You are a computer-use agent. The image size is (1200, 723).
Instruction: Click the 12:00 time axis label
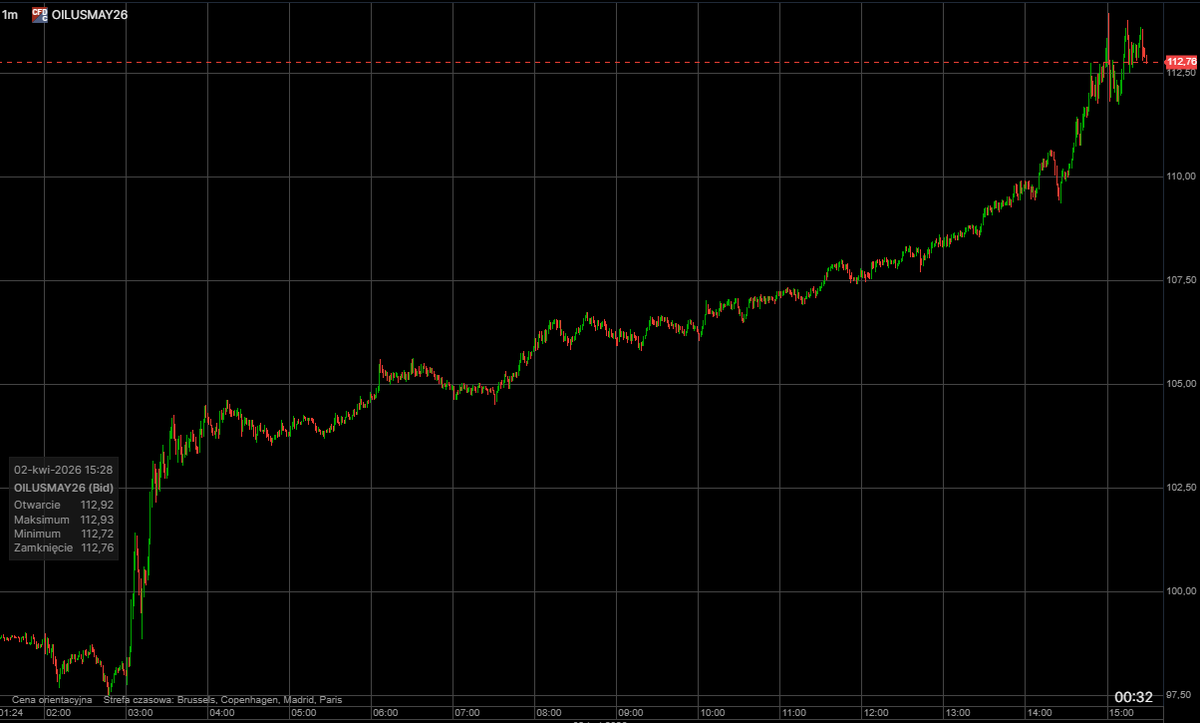[x=876, y=713]
